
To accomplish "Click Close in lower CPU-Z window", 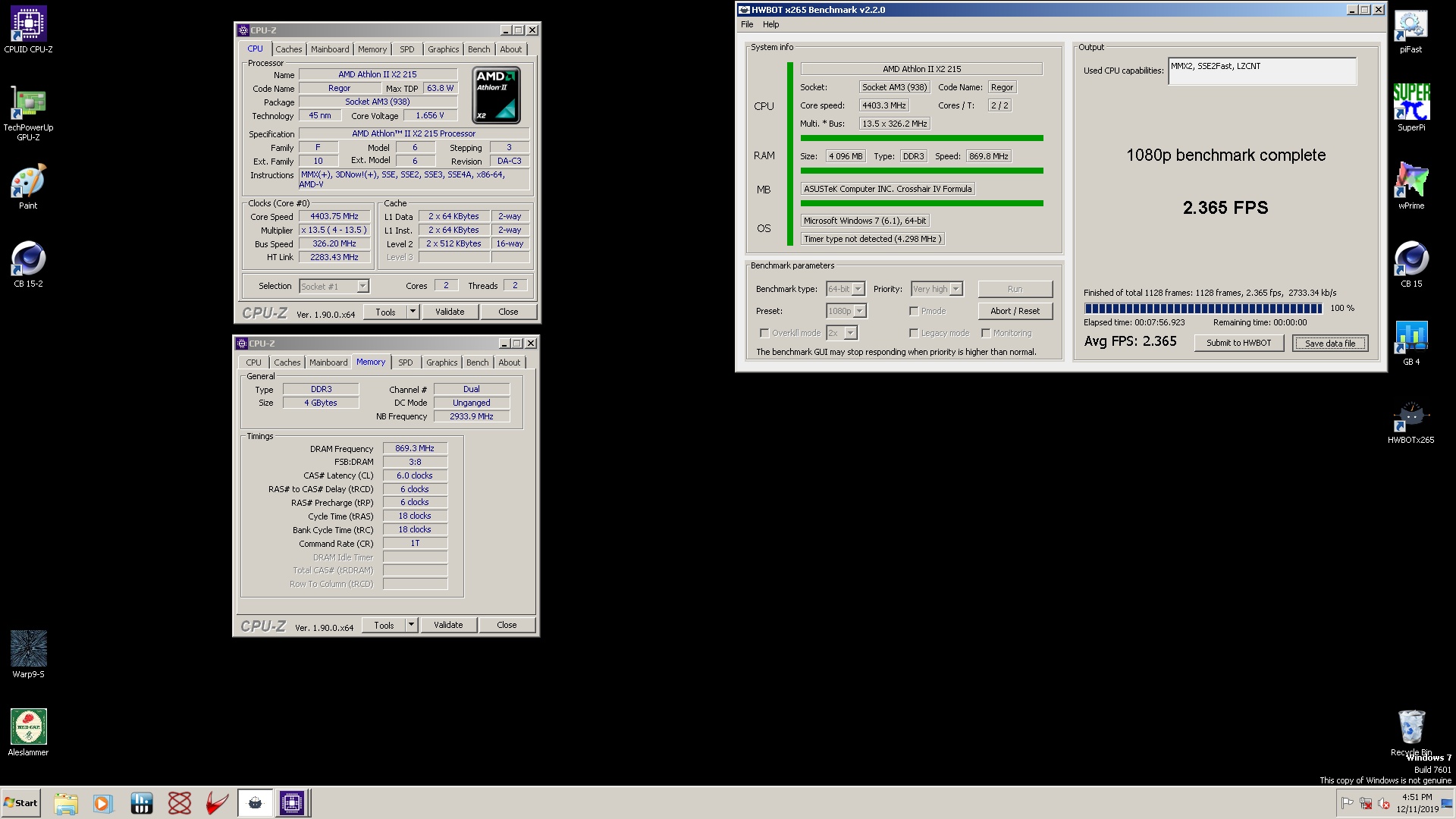I will point(507,625).
